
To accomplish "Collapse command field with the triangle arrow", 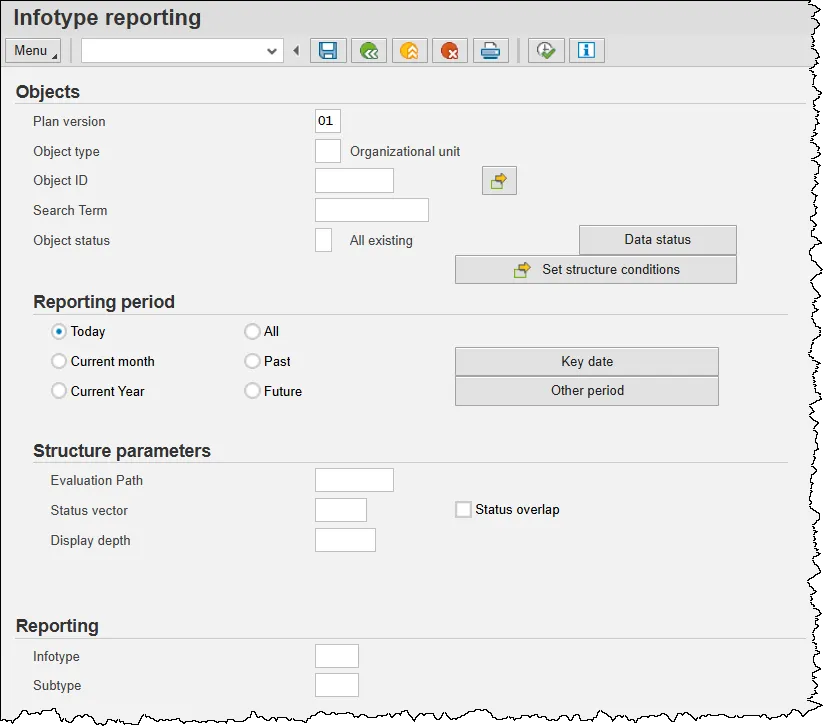I will pyautogui.click(x=296, y=51).
